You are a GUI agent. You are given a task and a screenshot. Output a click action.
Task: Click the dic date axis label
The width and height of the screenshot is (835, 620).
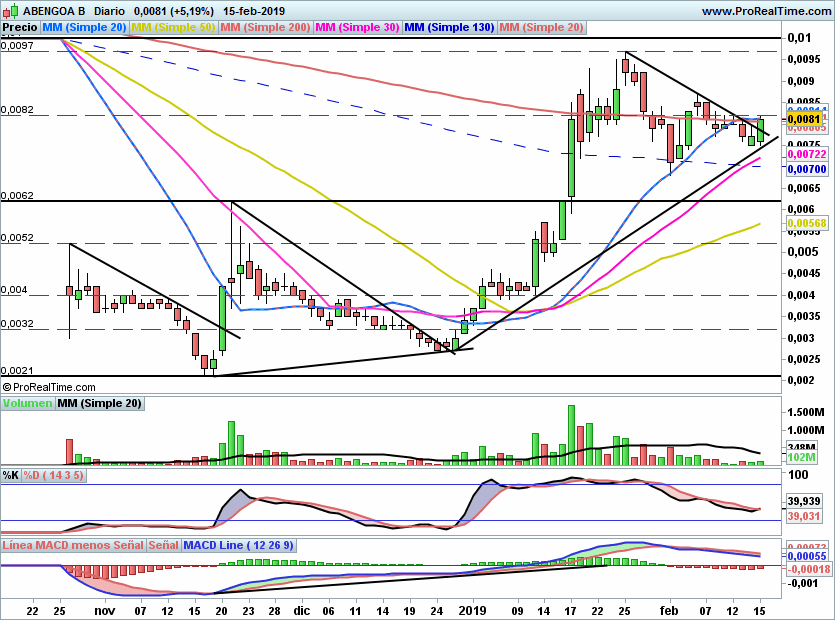[x=301, y=610]
